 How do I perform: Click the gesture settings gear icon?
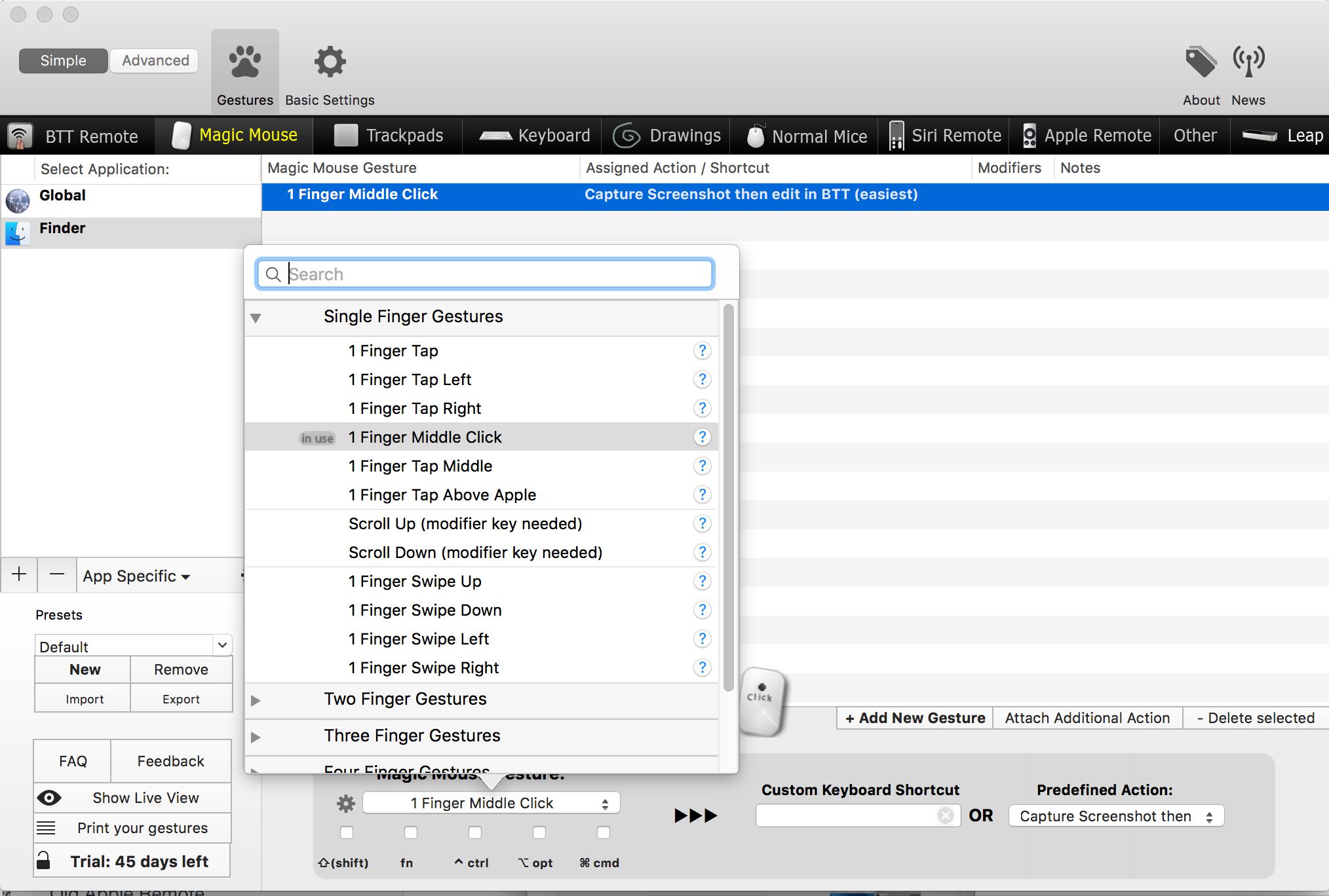tap(345, 803)
